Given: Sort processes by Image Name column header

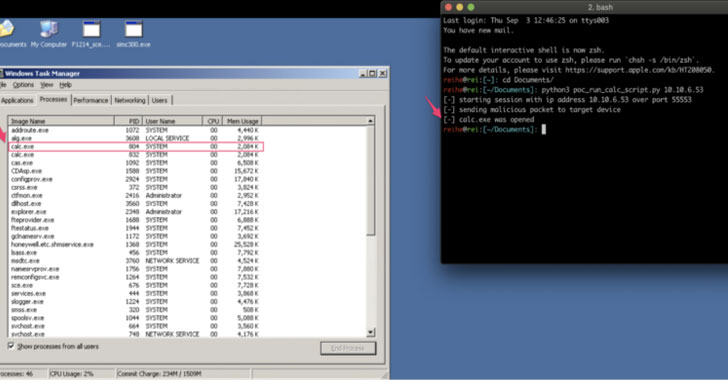Looking at the screenshot, I should pos(61,121).
